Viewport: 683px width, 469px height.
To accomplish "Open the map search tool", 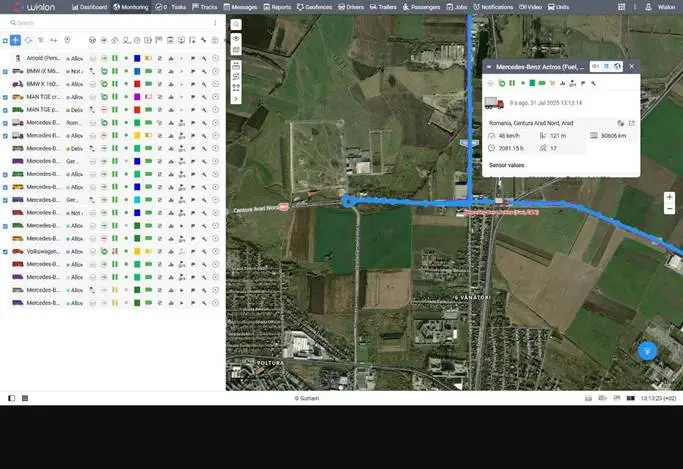I will [x=236, y=24].
